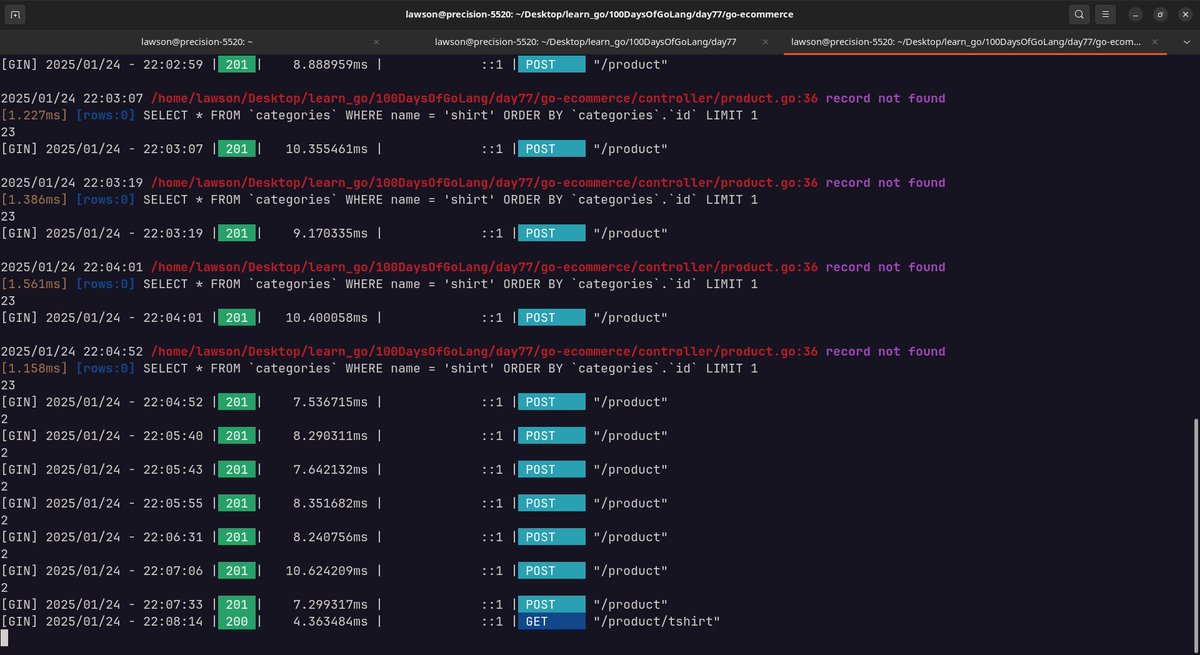The width and height of the screenshot is (1200, 655).
Task: Click the 4.363484ms latency value
Action: [330, 621]
